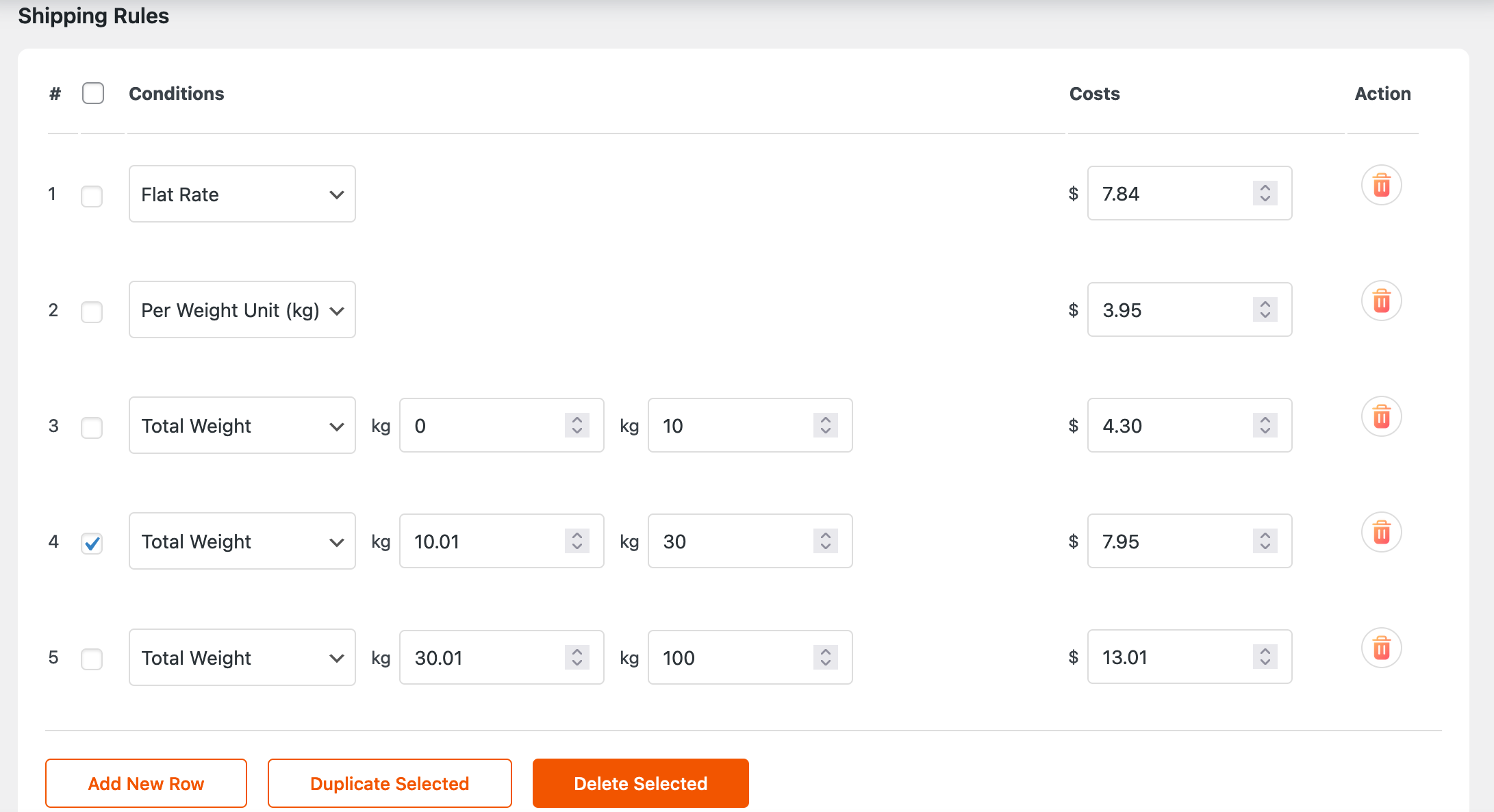Remove row 4 with trash icon
1494x812 pixels.
point(1381,533)
